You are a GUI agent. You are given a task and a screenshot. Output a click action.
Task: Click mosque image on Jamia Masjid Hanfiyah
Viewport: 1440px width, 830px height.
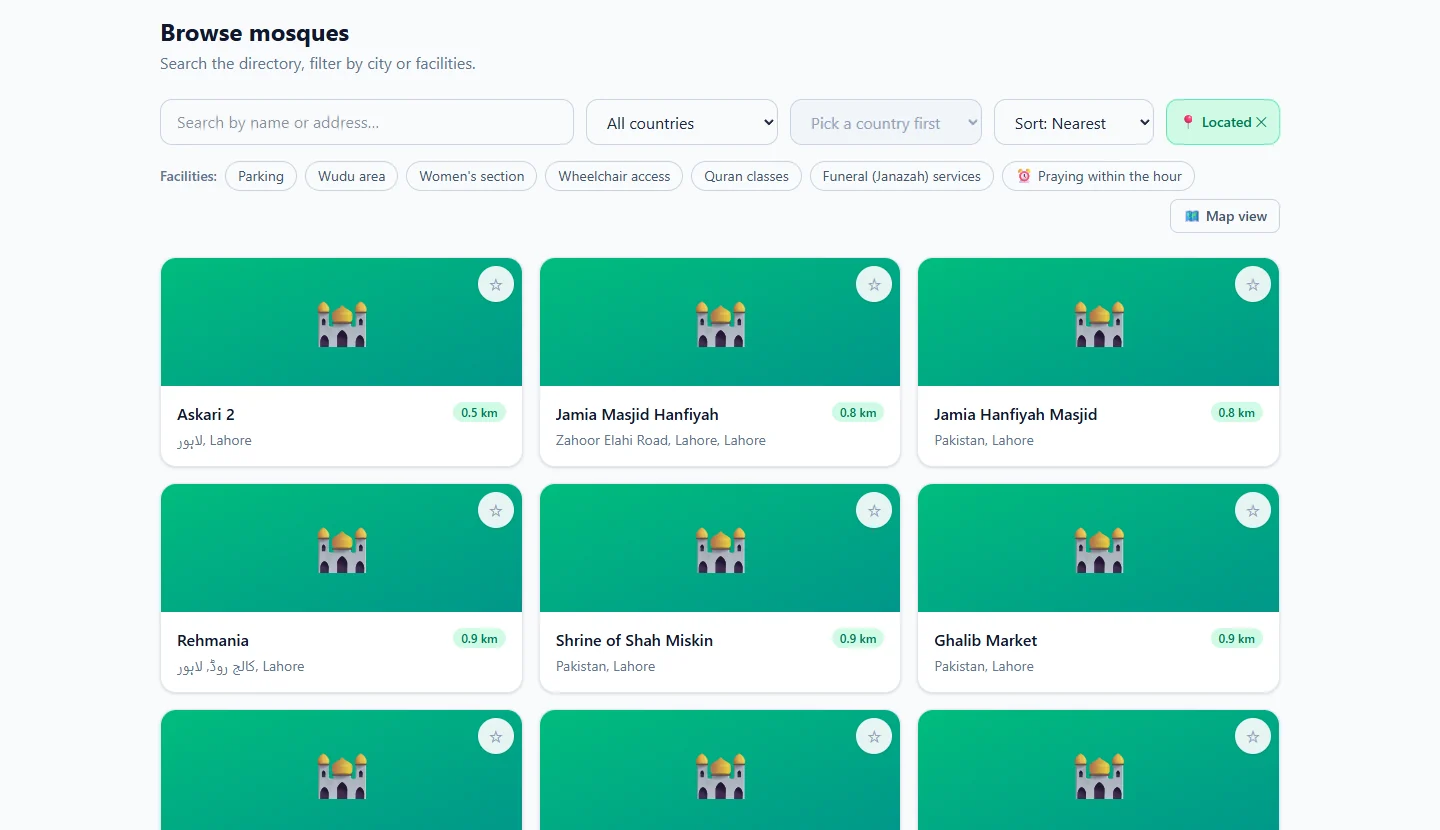720,324
